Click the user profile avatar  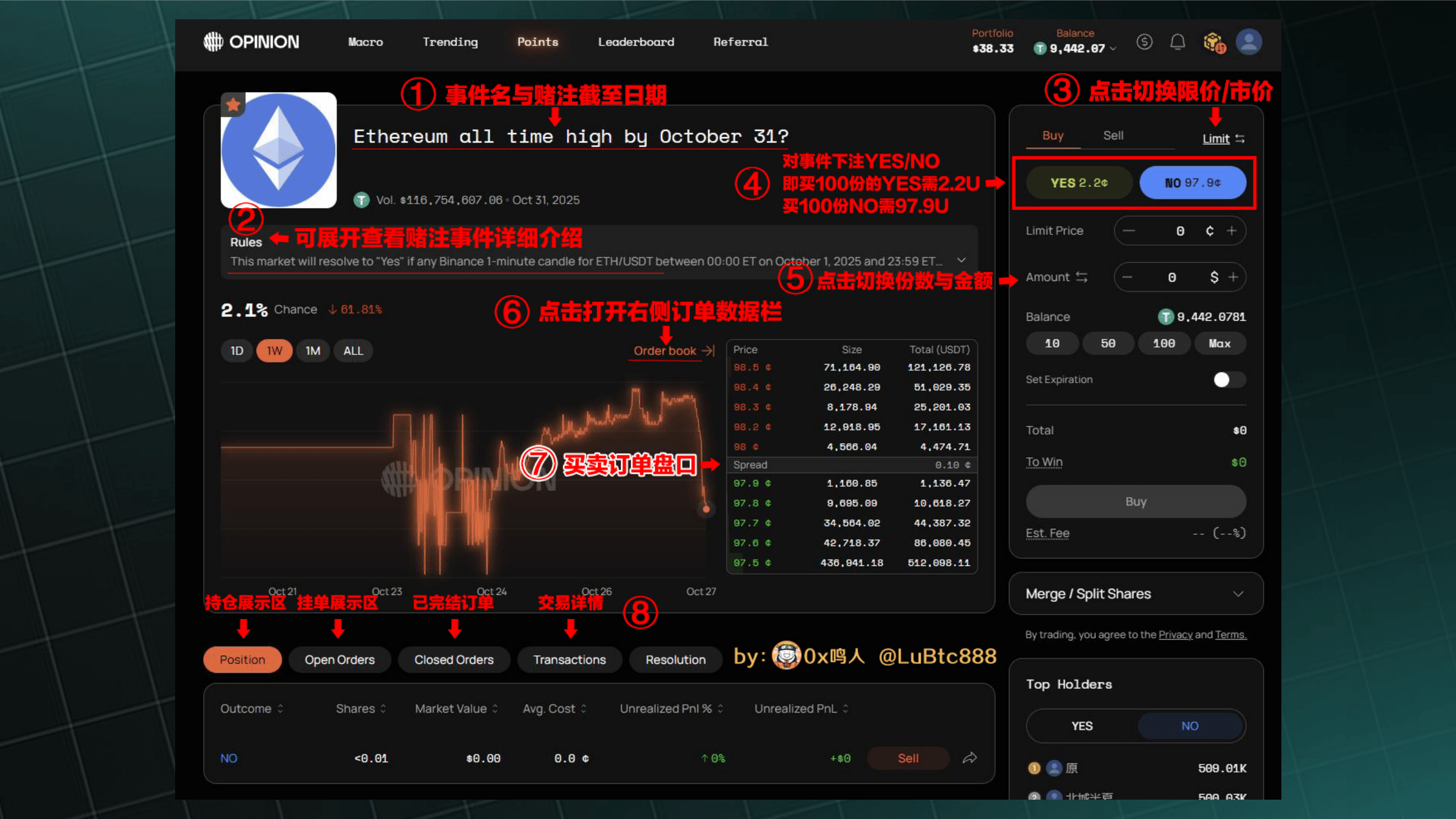click(x=1248, y=42)
